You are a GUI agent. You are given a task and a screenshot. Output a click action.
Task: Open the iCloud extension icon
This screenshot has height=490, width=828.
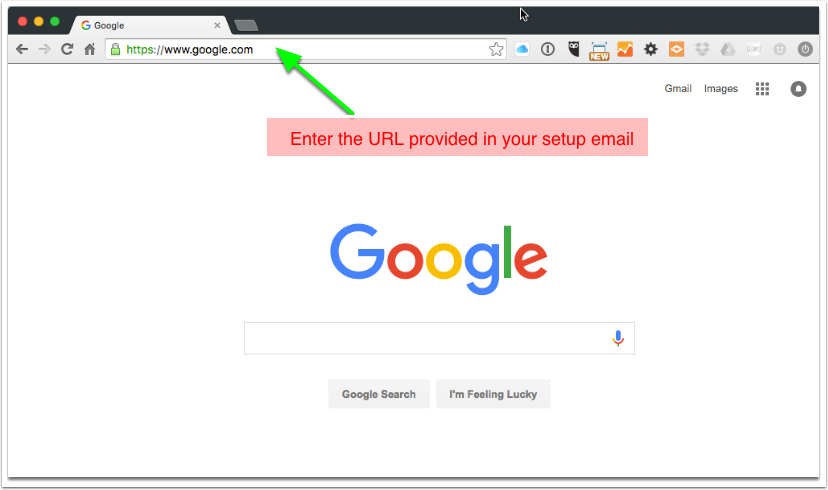pos(522,49)
